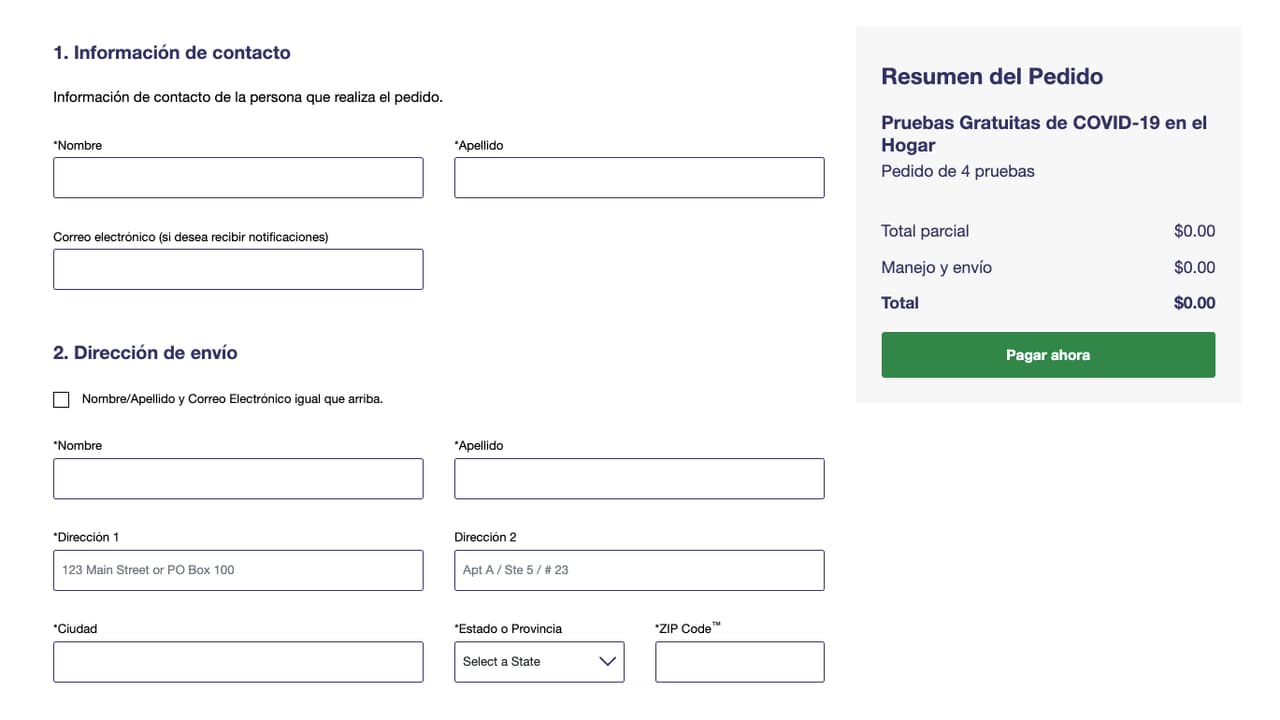
Task: Click the Ciudad input field
Action: (238, 662)
